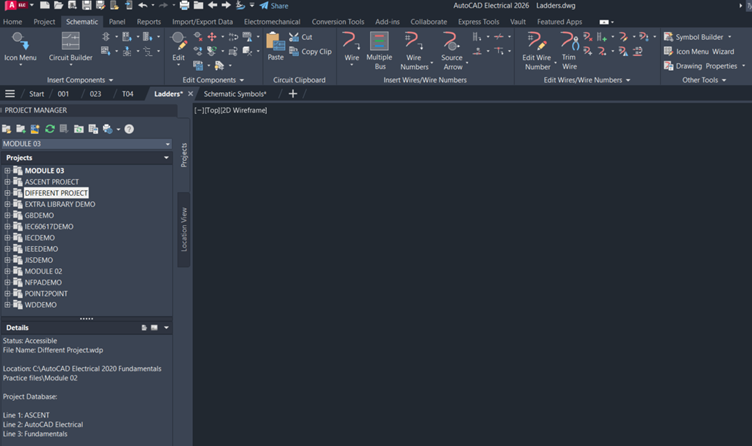Open the Location View side tab
This screenshot has height=446, width=752.
point(184,229)
